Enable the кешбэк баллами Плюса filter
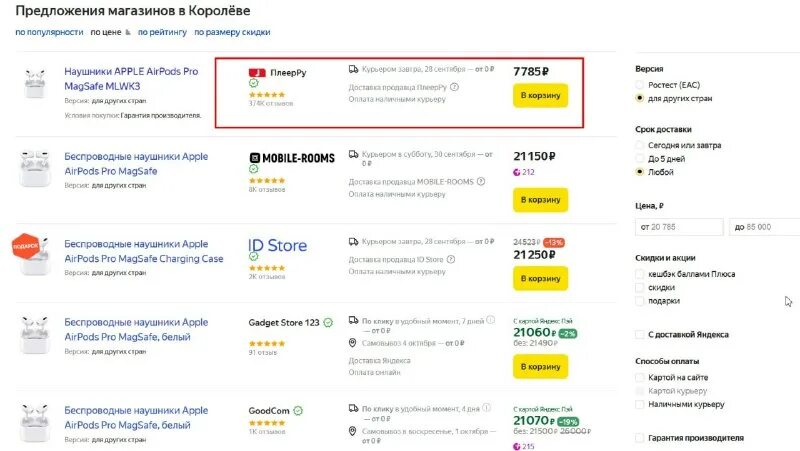The height and width of the screenshot is (451, 800). tap(640, 274)
